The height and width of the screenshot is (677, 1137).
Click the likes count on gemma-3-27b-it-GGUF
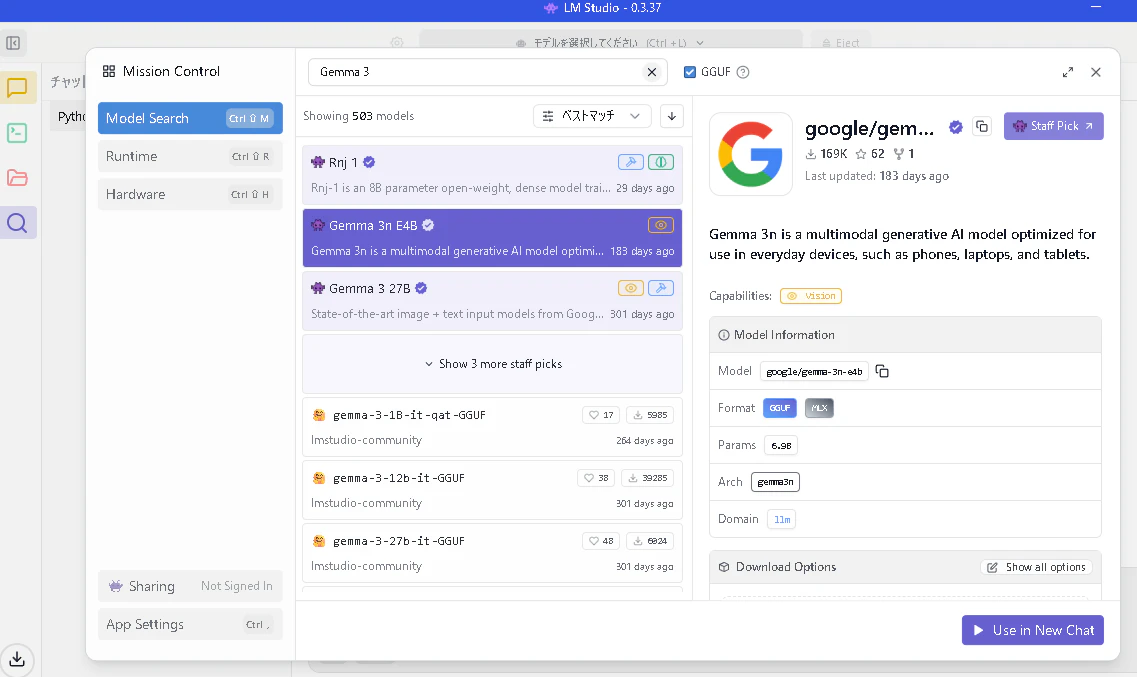pos(601,541)
